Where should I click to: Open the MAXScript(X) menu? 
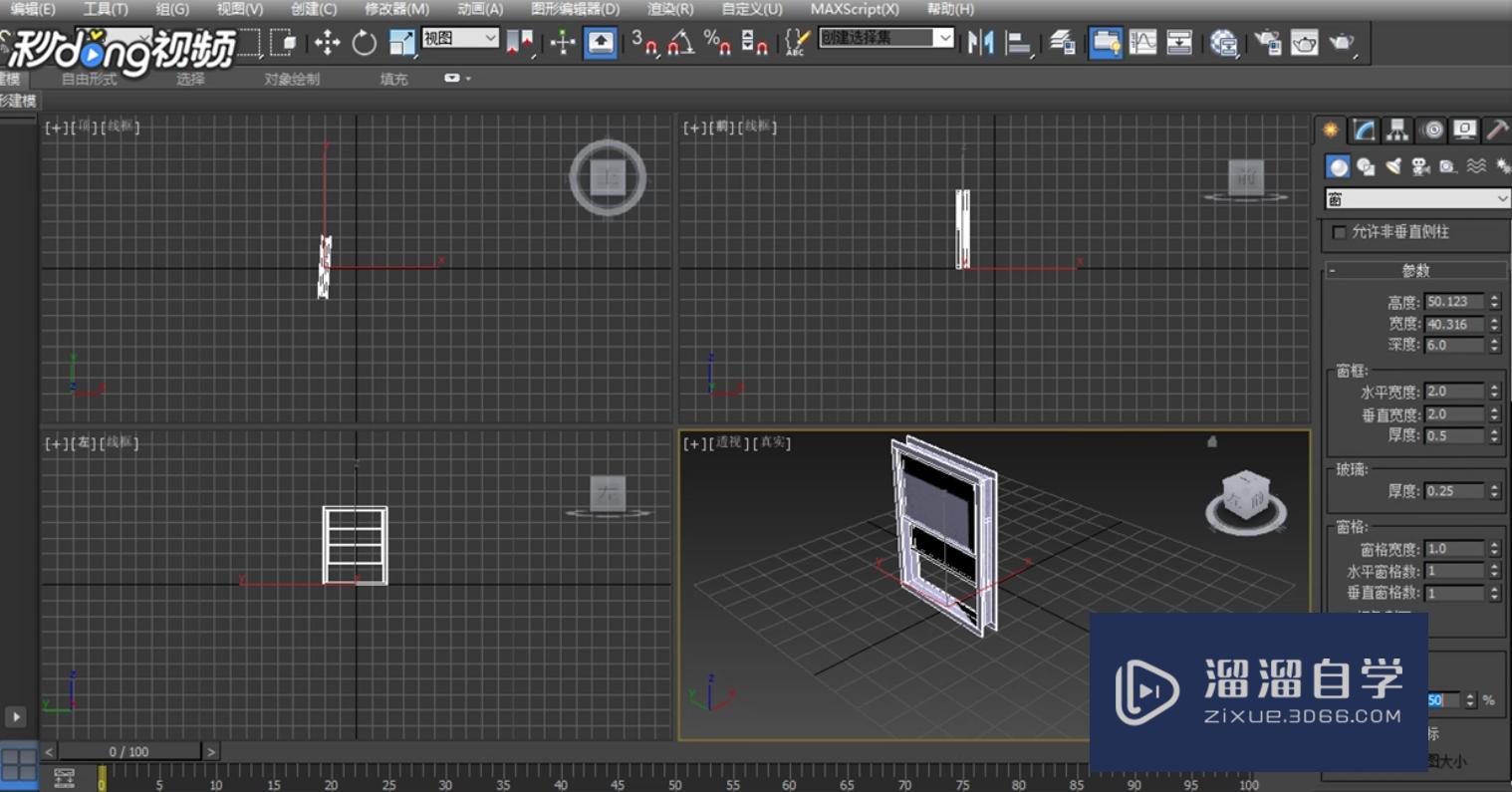[x=855, y=9]
